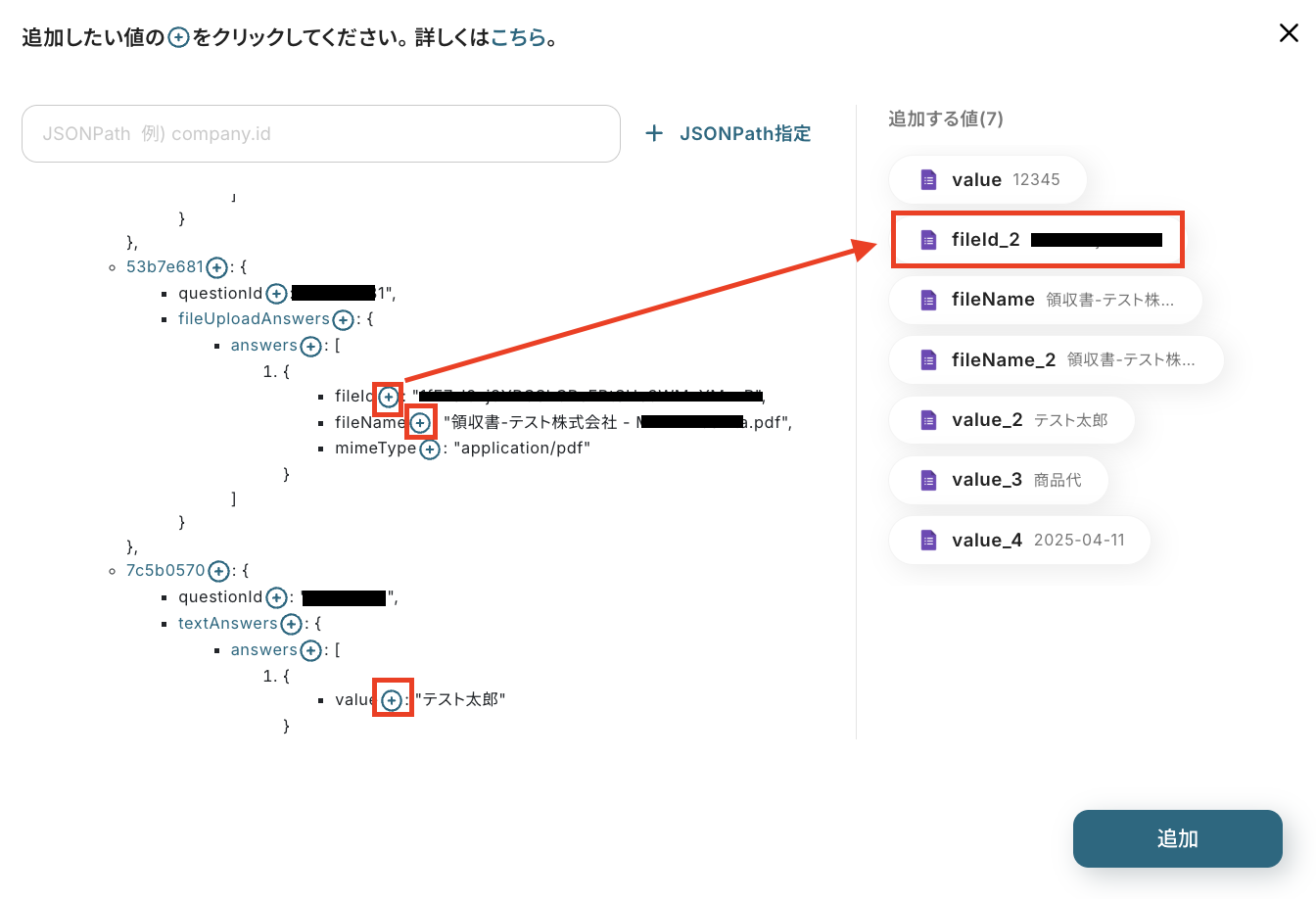Screen dimensions: 1316x899
Task: Add answers under textAnswers via plus icon
Action: 310,650
